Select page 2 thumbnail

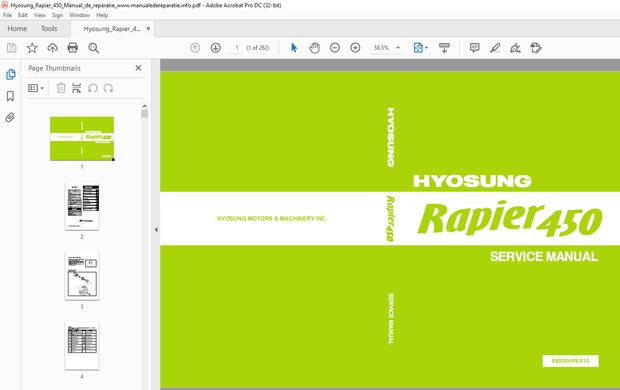(82, 206)
